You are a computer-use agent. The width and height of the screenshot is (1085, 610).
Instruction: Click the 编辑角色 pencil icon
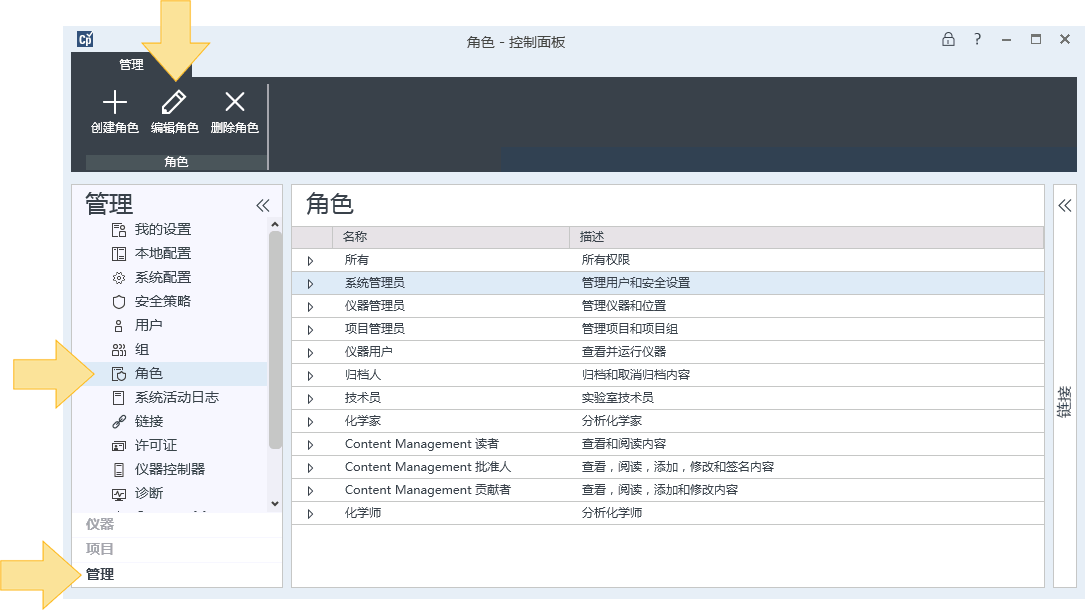pos(174,102)
